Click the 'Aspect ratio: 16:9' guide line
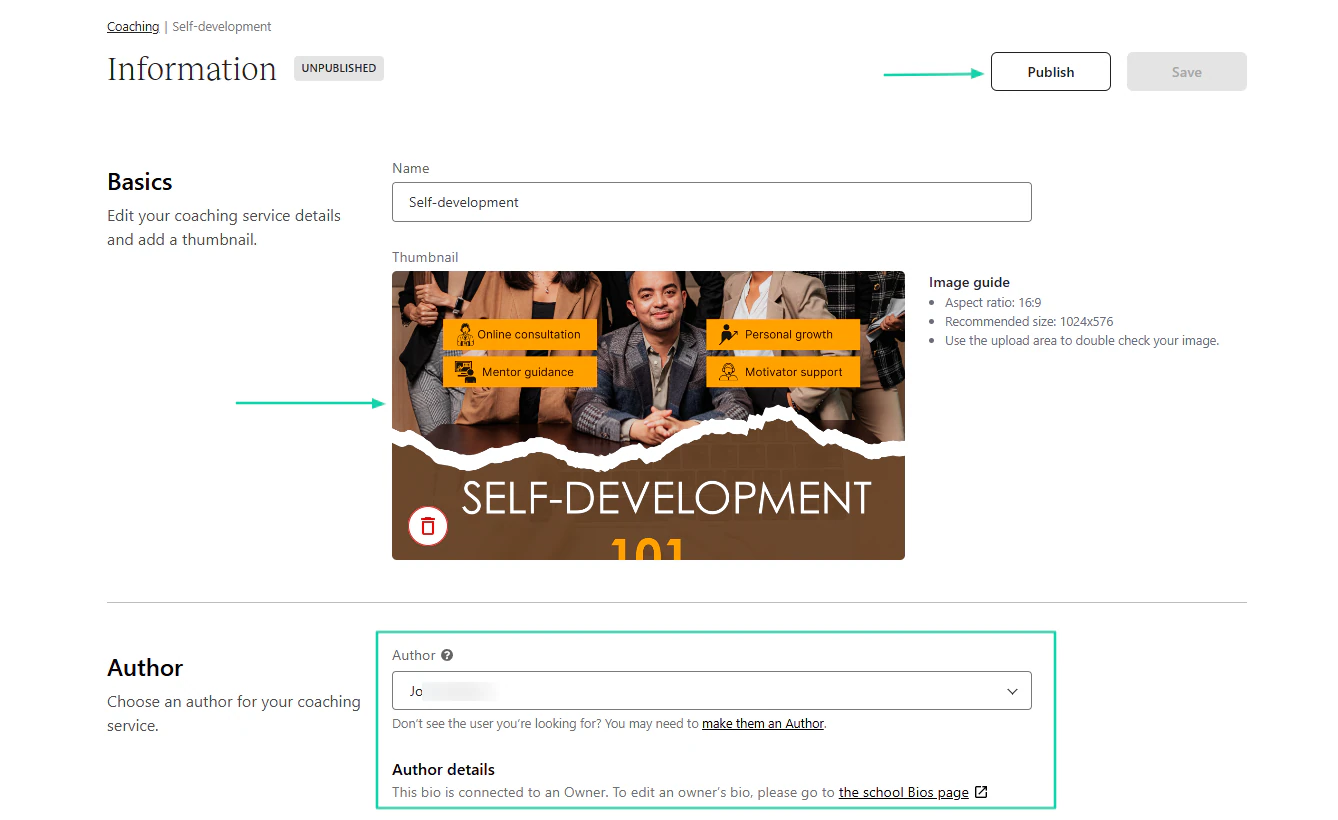1338x820 pixels. (993, 302)
